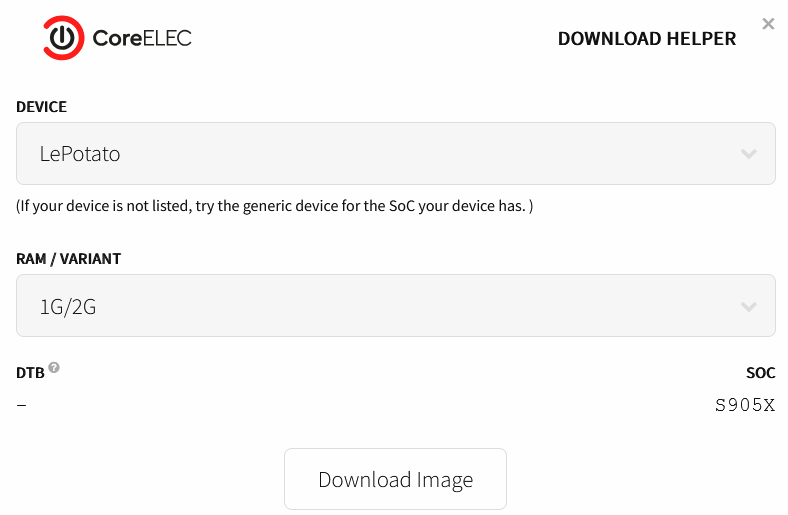The image size is (788, 515).
Task: Click the RAM / VARIANT field label
Action: tap(69, 259)
